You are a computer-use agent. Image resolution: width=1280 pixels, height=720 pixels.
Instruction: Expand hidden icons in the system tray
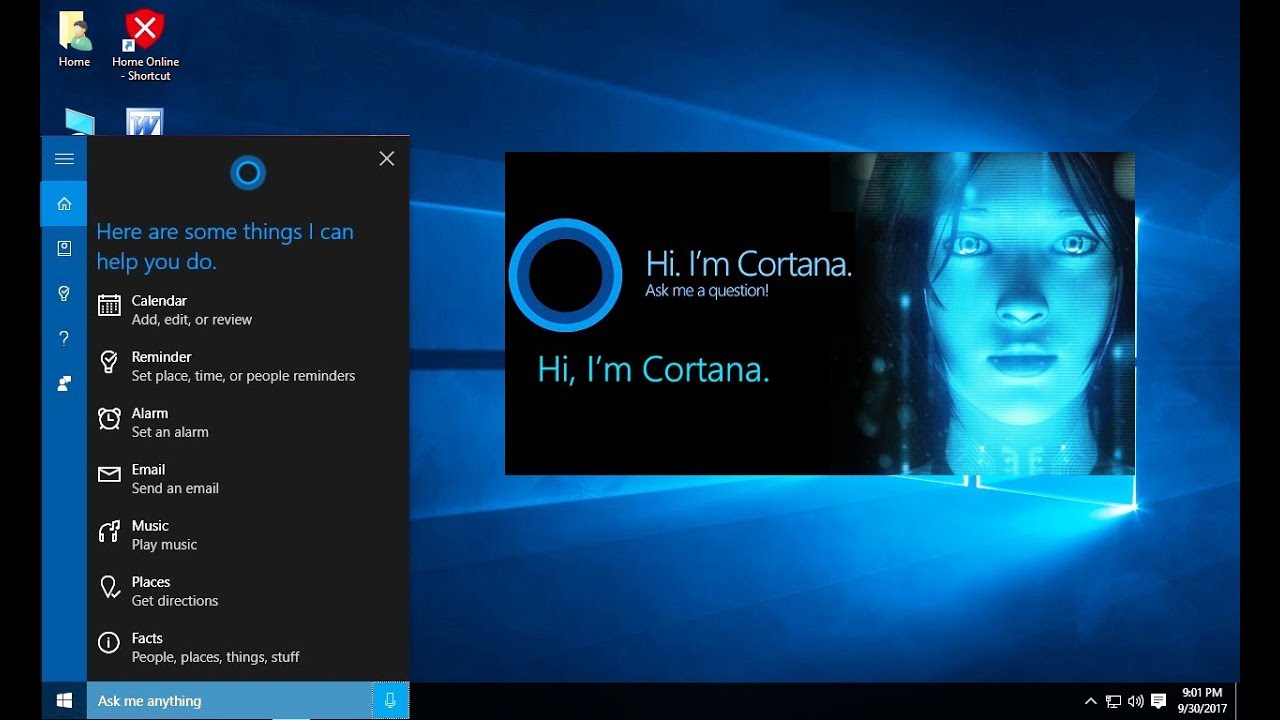[x=1091, y=700]
